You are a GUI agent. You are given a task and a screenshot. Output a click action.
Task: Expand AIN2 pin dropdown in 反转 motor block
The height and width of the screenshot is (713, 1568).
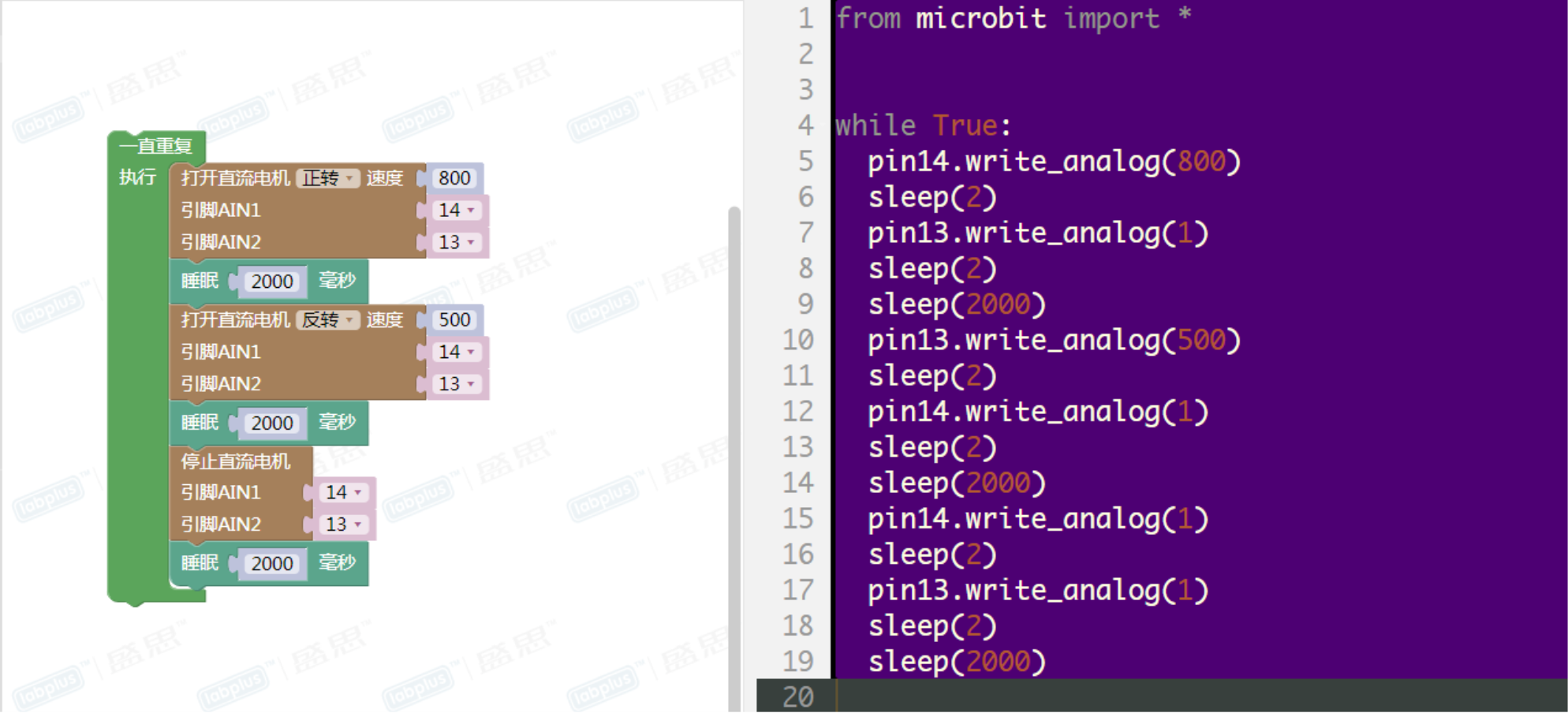coord(457,383)
